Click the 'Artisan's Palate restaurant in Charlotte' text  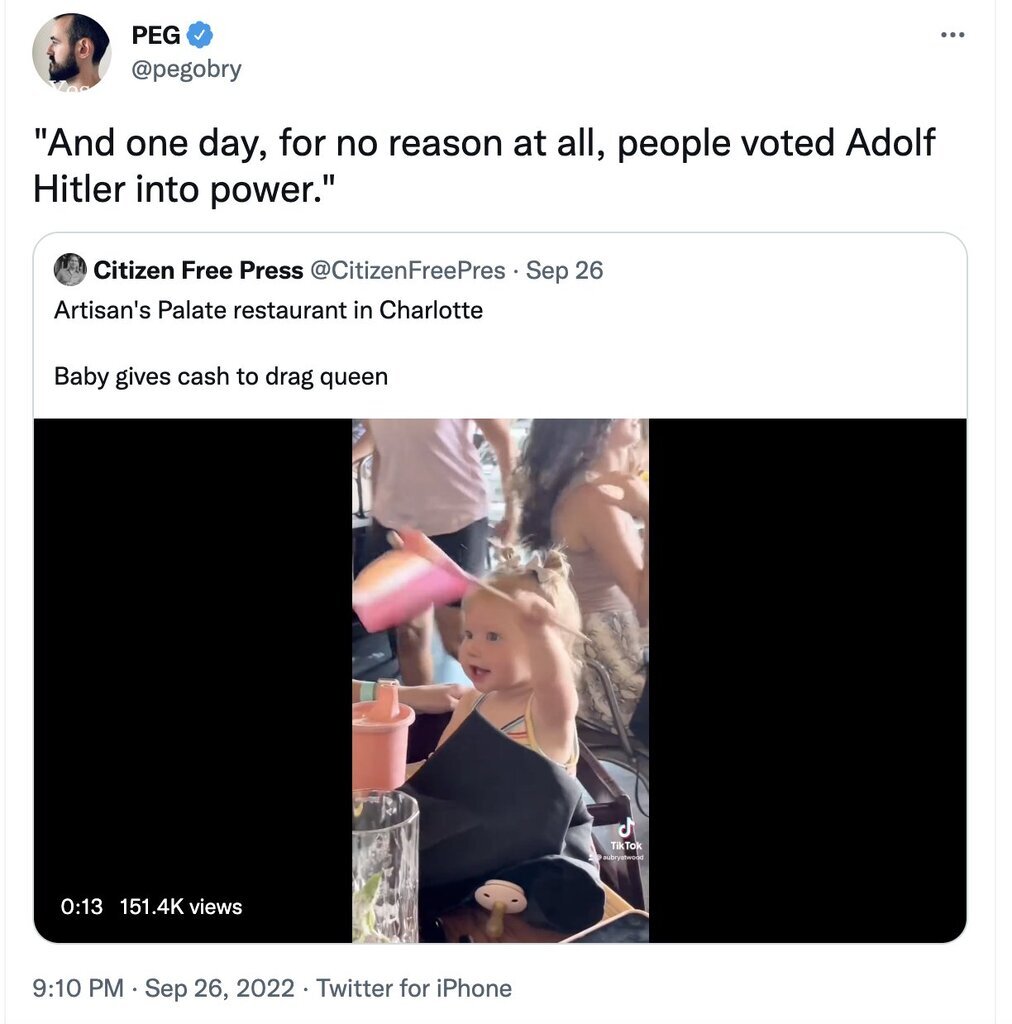(268, 310)
